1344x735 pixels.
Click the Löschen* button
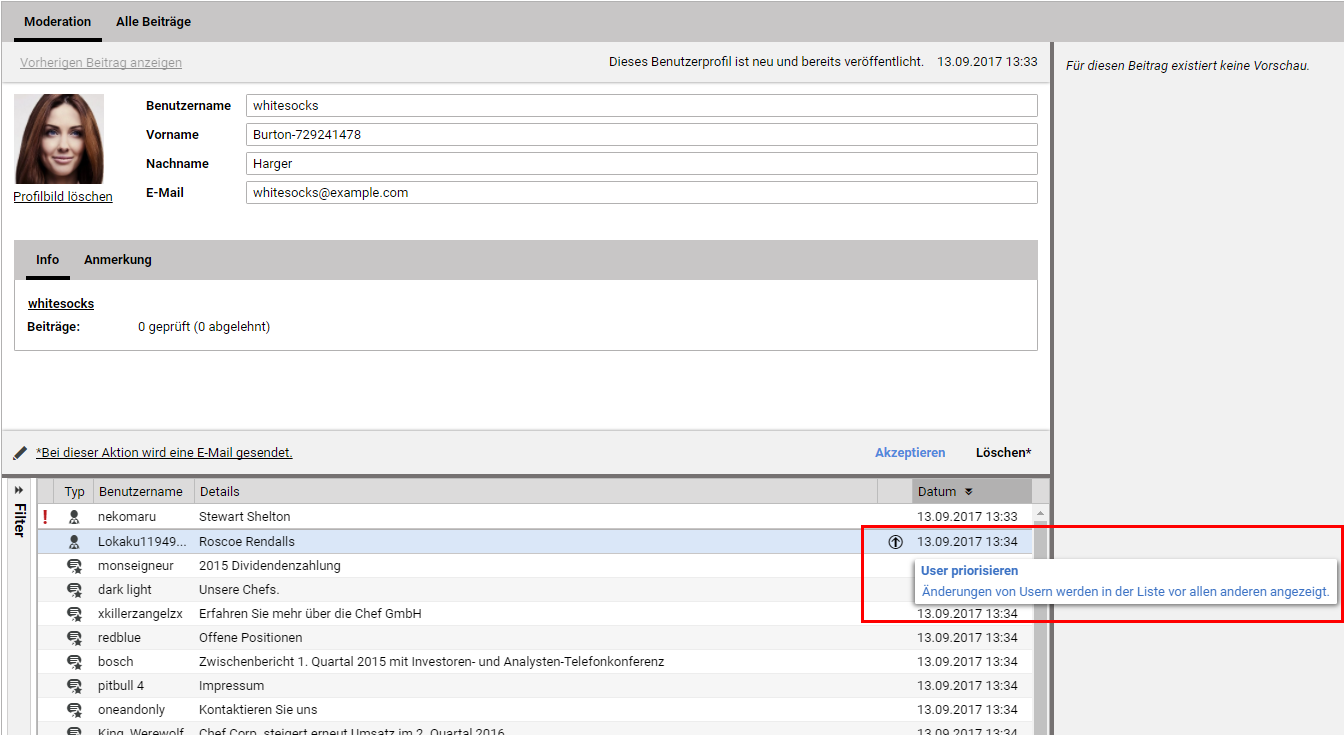tap(1003, 453)
